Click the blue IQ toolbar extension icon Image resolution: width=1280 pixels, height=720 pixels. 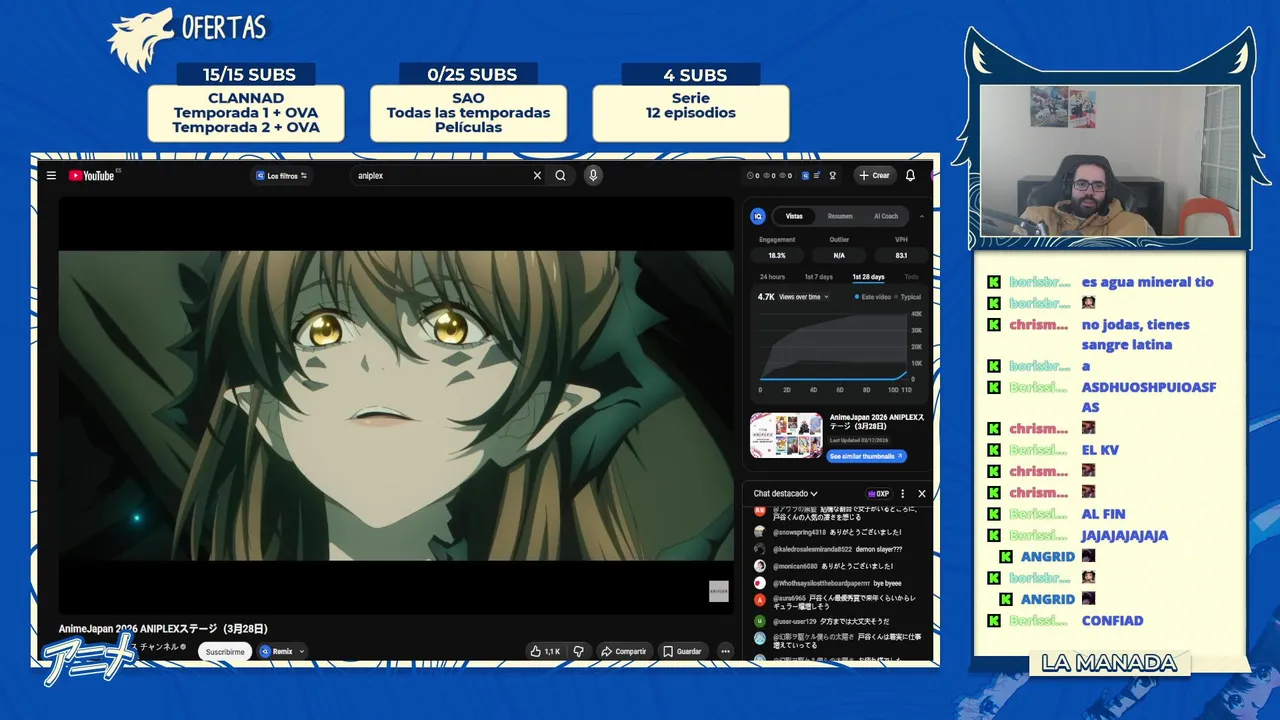point(806,175)
